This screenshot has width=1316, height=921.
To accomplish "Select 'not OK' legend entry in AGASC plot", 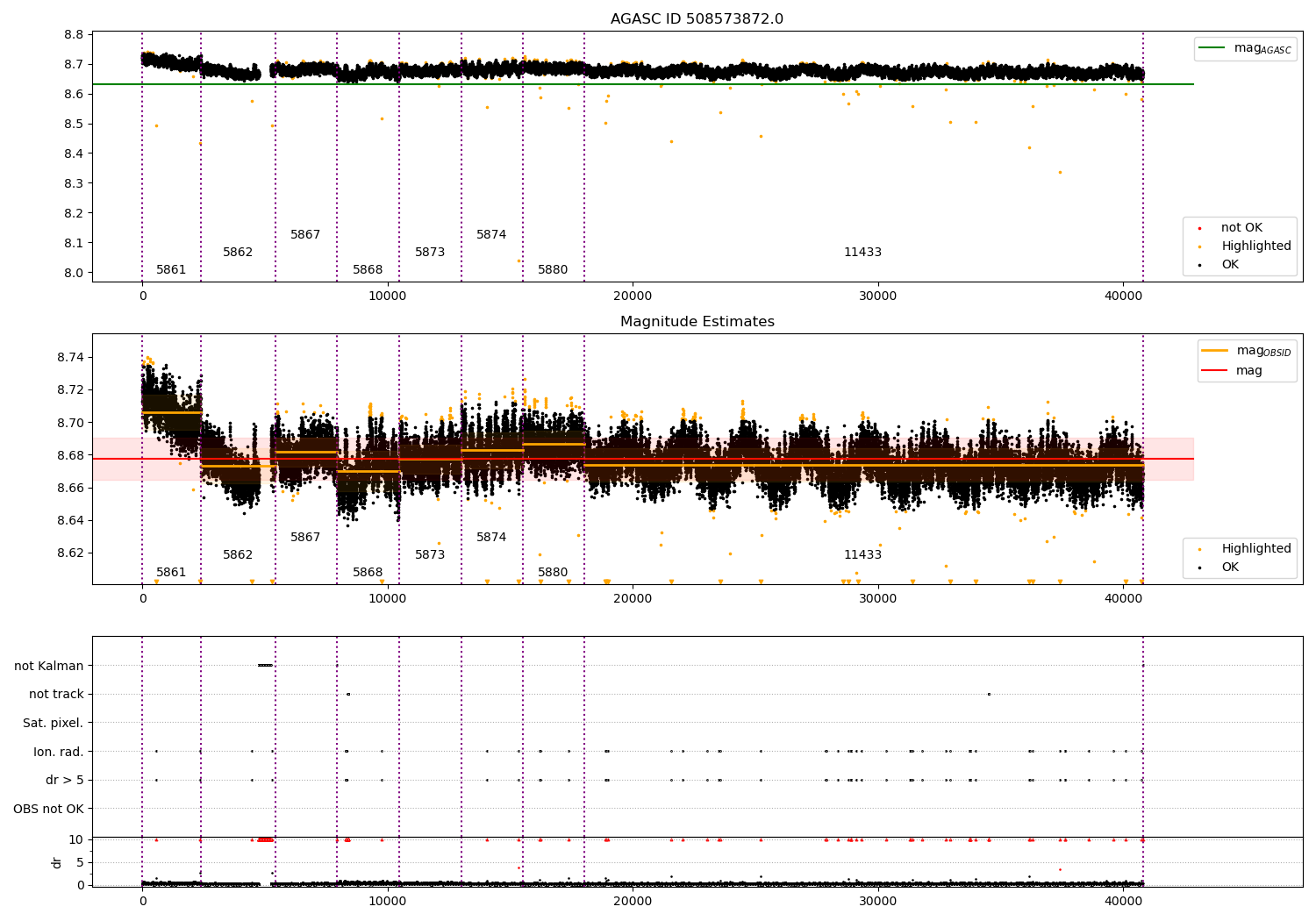I will coord(1241,228).
